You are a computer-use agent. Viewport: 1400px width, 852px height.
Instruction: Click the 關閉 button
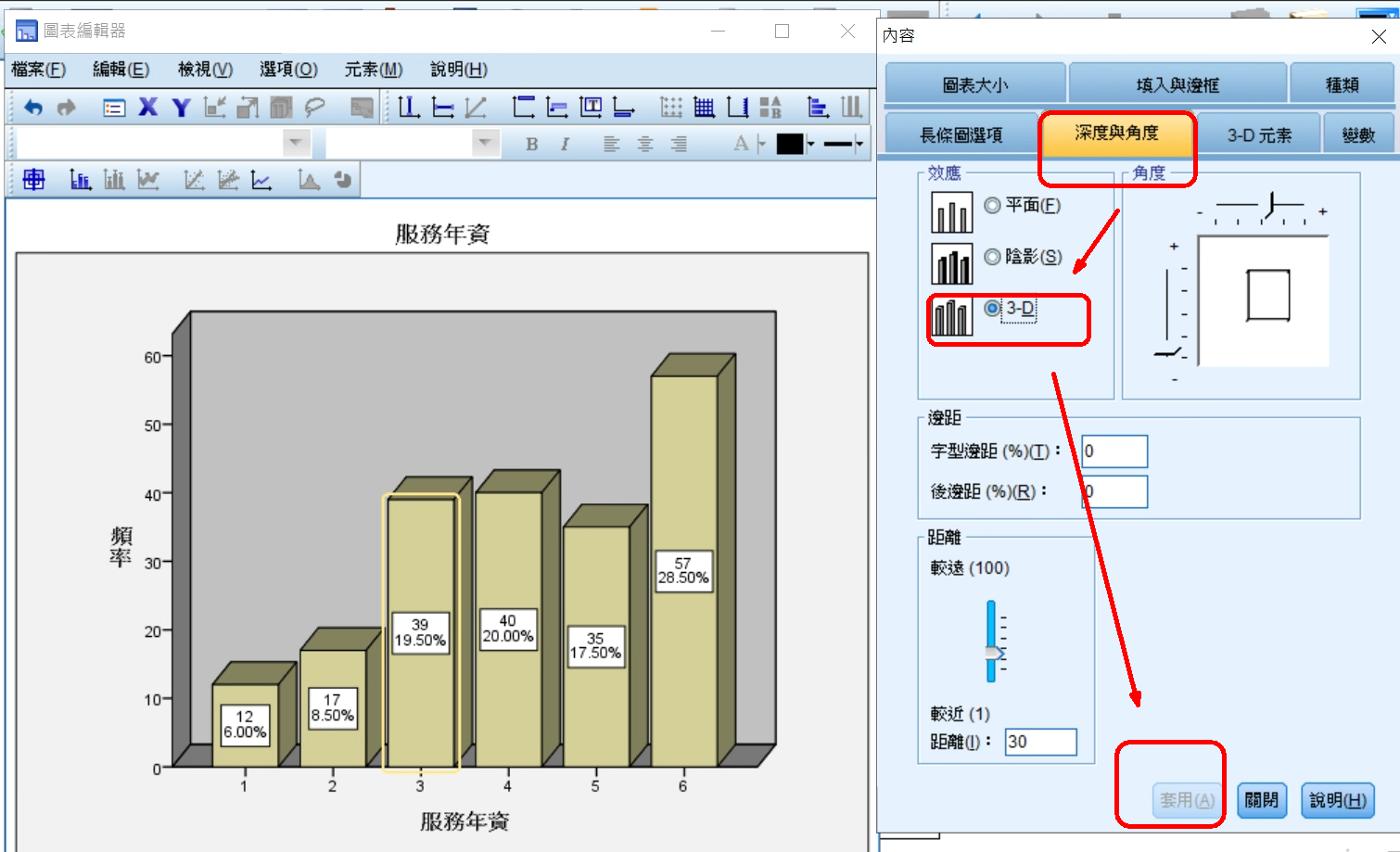1261,800
